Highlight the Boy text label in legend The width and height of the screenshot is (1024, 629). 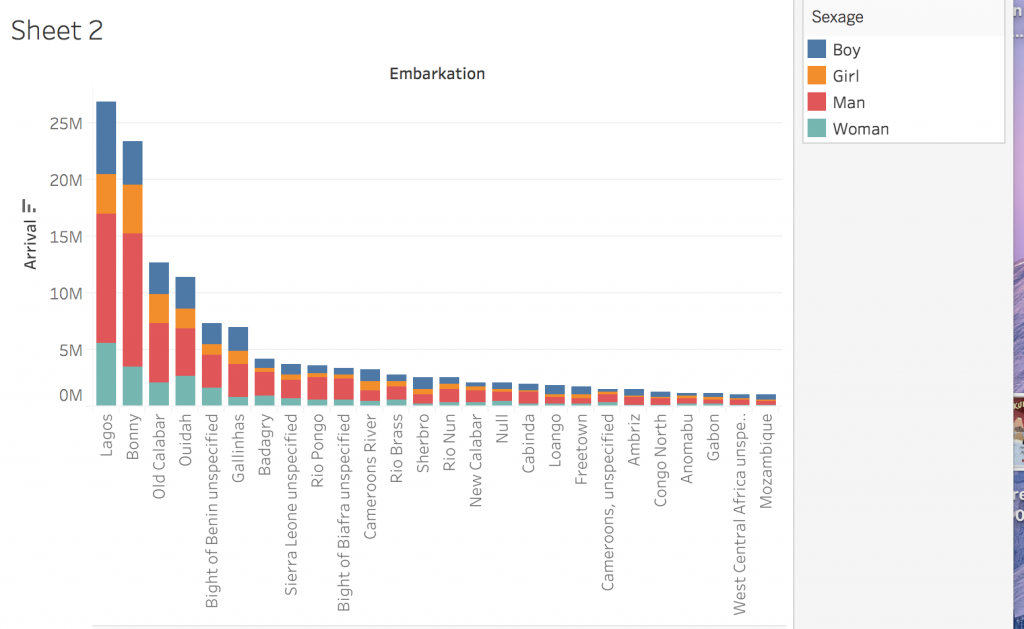[x=846, y=50]
